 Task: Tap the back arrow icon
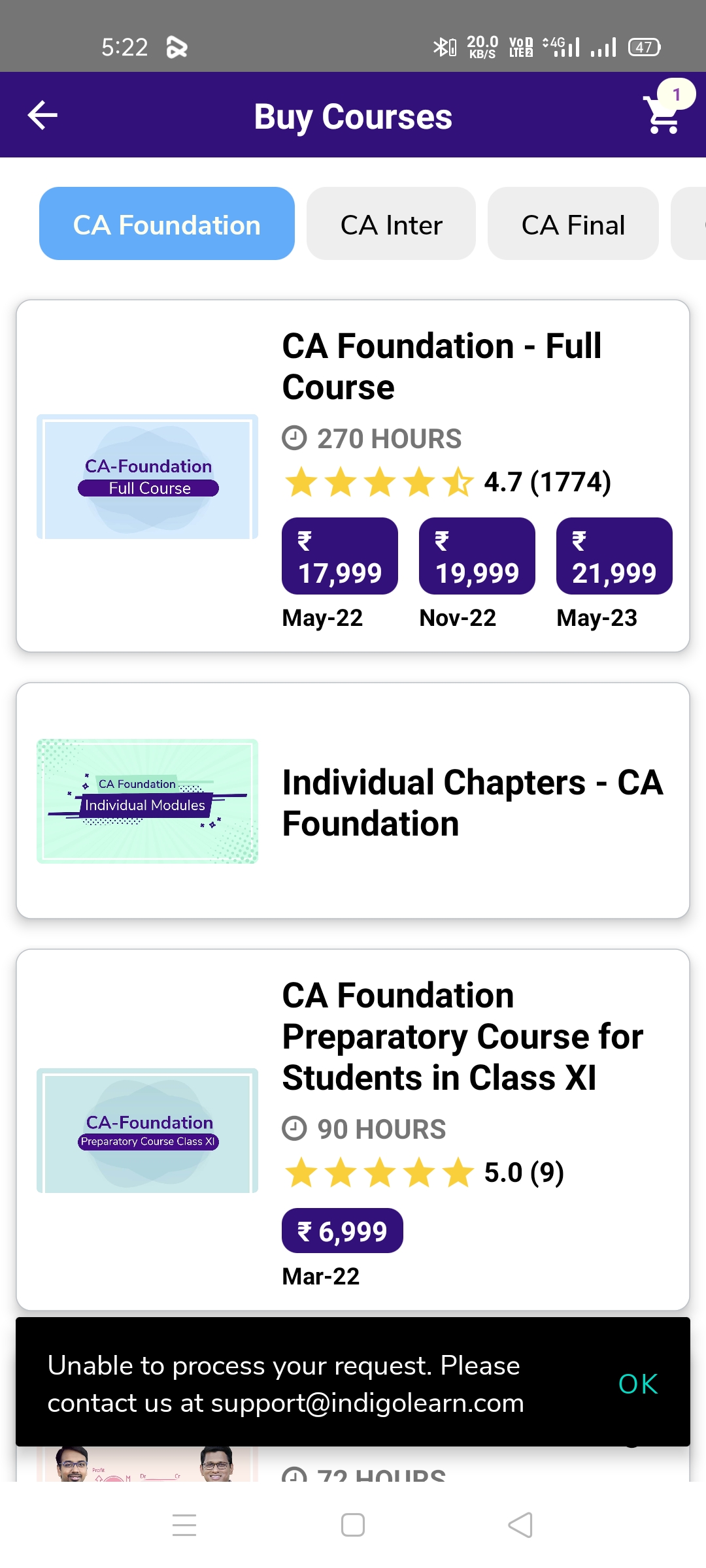tap(43, 116)
